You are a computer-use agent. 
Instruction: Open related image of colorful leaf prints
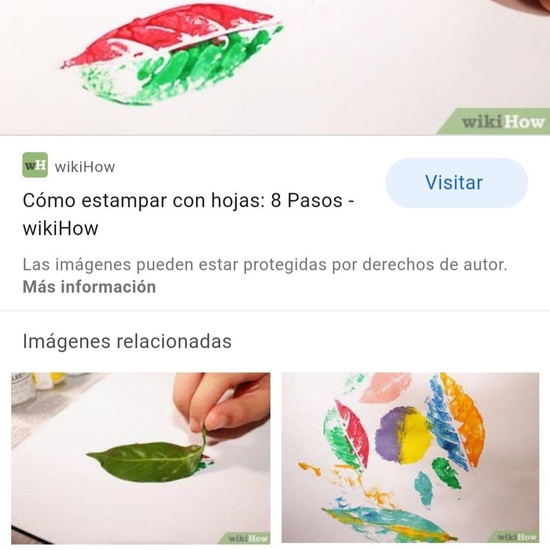click(410, 458)
